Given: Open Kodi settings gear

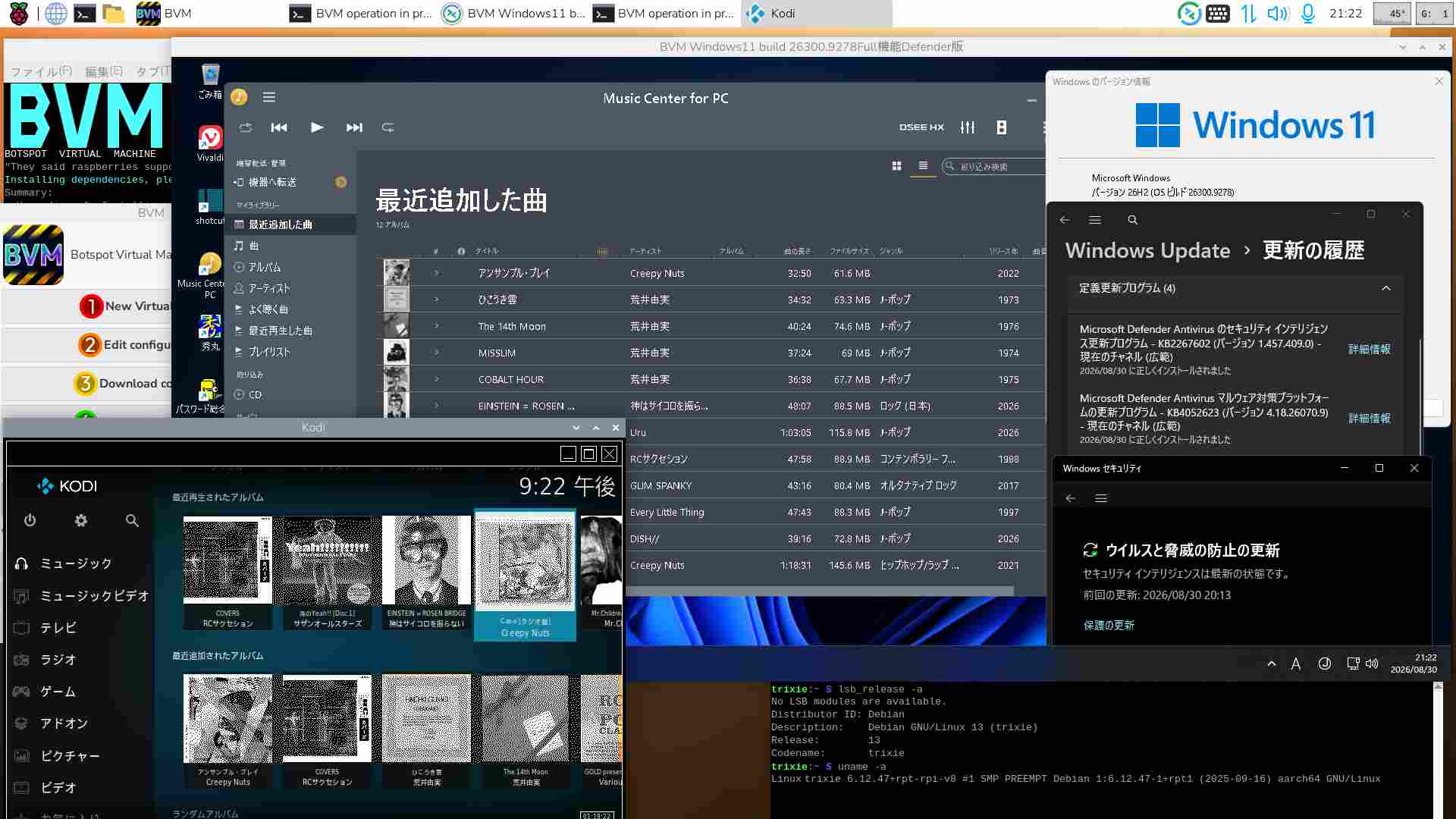Looking at the screenshot, I should coord(81,520).
